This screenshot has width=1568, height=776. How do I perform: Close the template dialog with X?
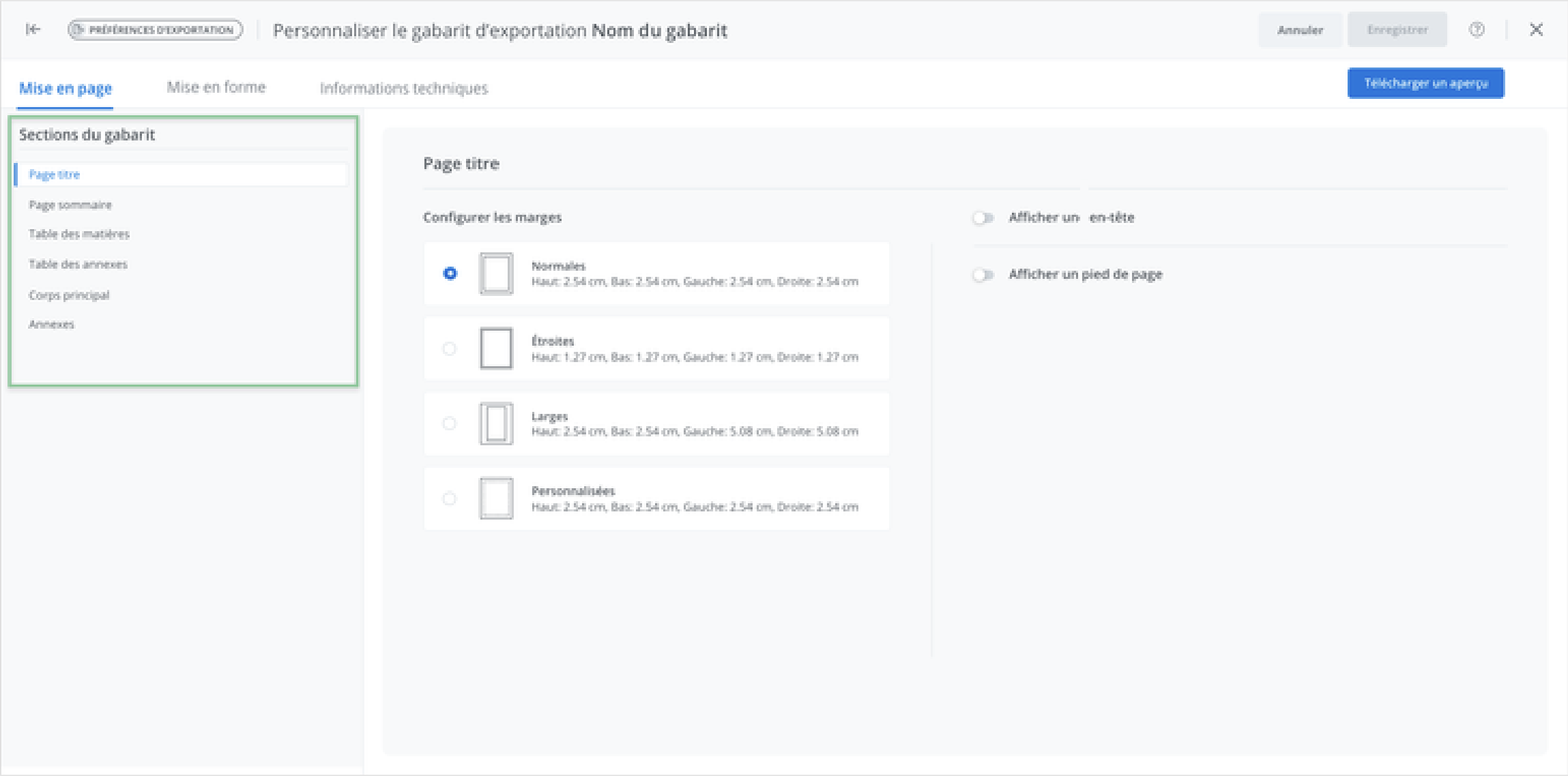click(x=1536, y=29)
